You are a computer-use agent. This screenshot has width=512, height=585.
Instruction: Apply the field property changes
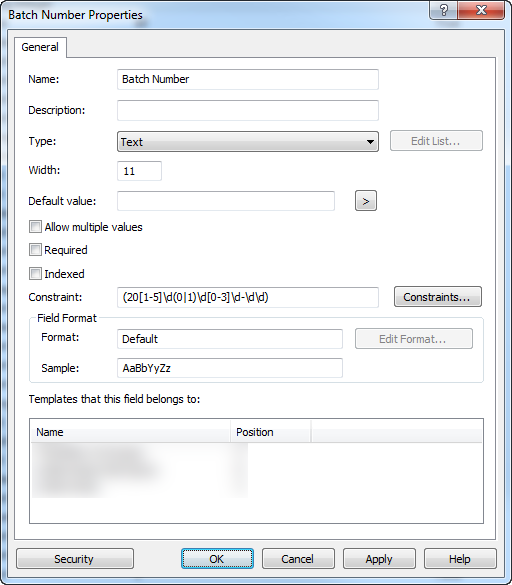(379, 559)
